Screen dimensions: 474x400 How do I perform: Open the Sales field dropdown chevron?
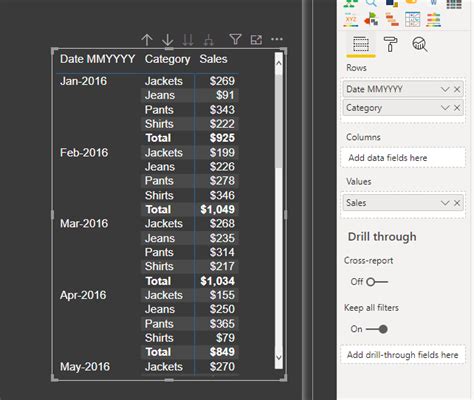445,203
